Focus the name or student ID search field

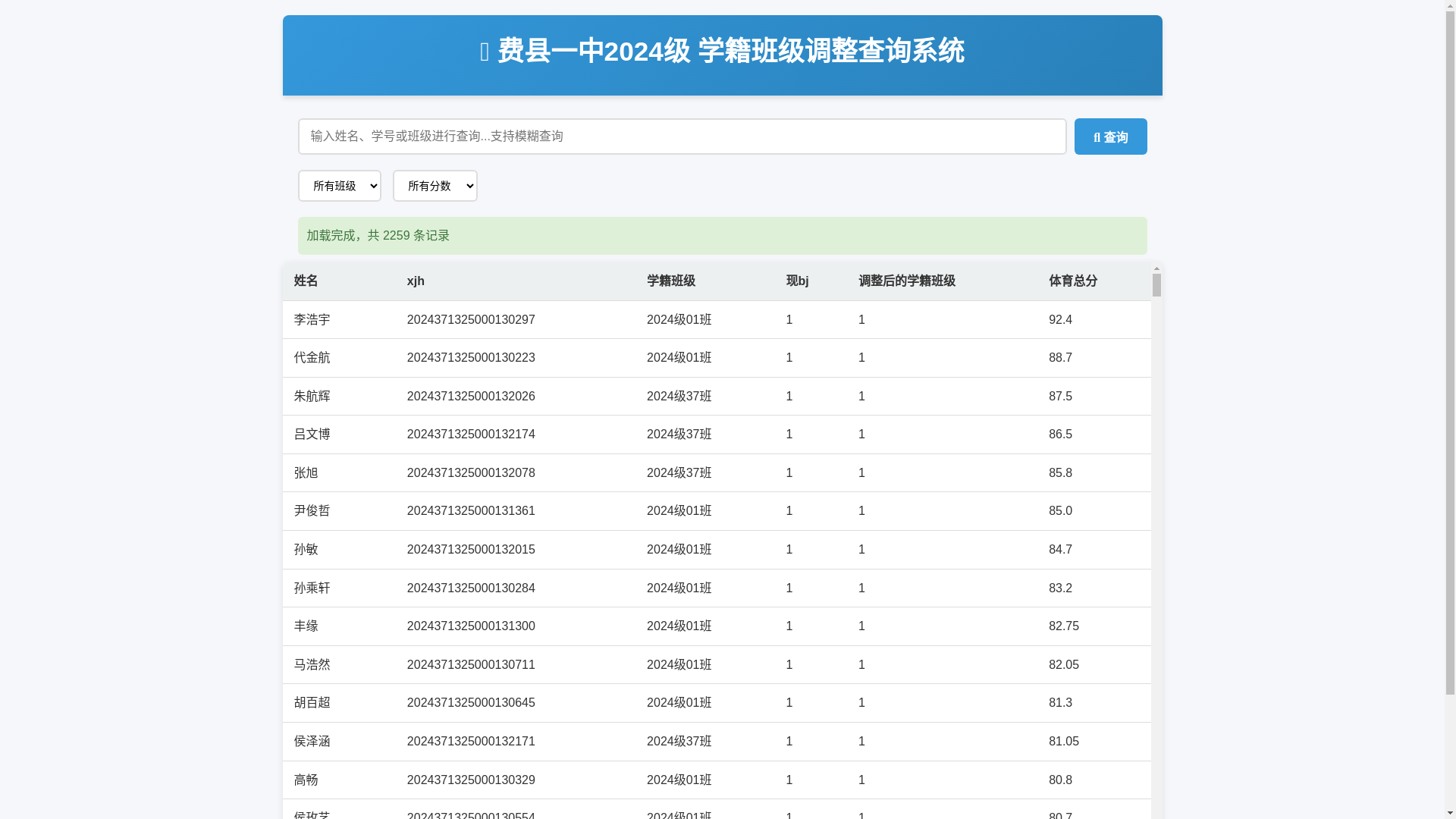click(x=681, y=136)
